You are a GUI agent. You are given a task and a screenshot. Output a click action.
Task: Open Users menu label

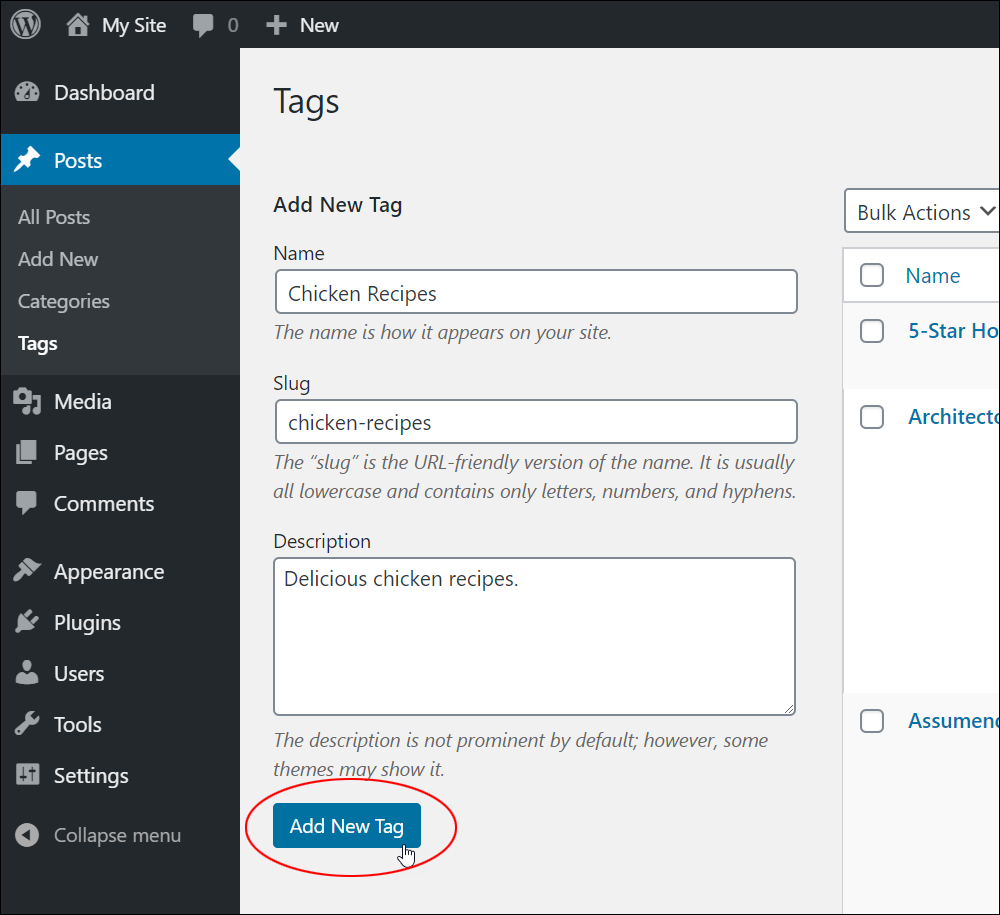79,673
